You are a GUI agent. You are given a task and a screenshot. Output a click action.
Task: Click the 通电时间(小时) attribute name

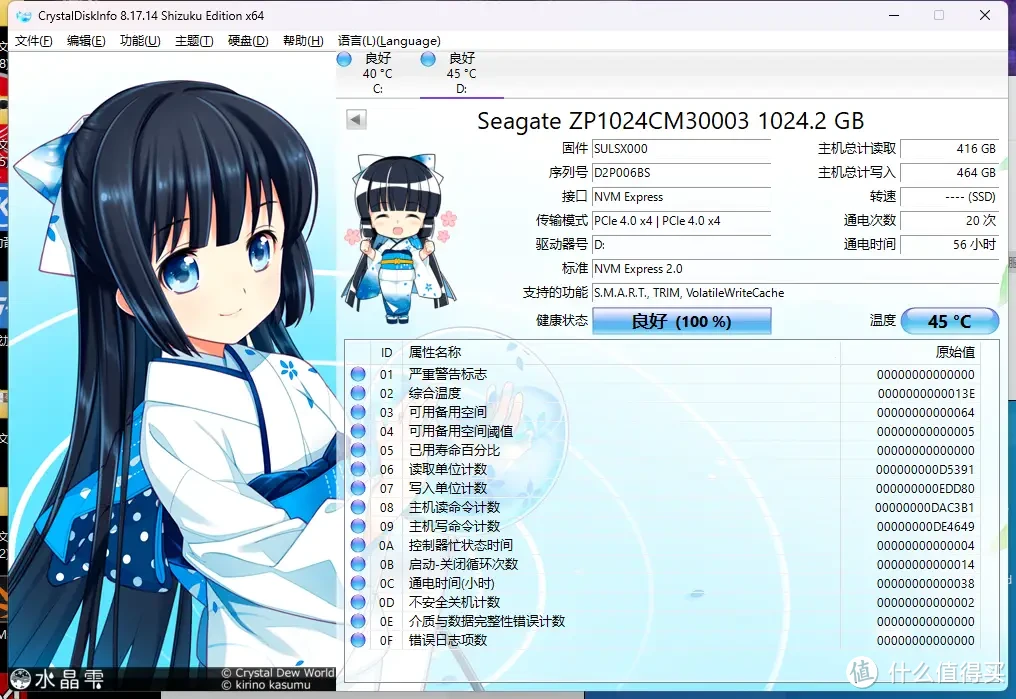pyautogui.click(x=452, y=583)
